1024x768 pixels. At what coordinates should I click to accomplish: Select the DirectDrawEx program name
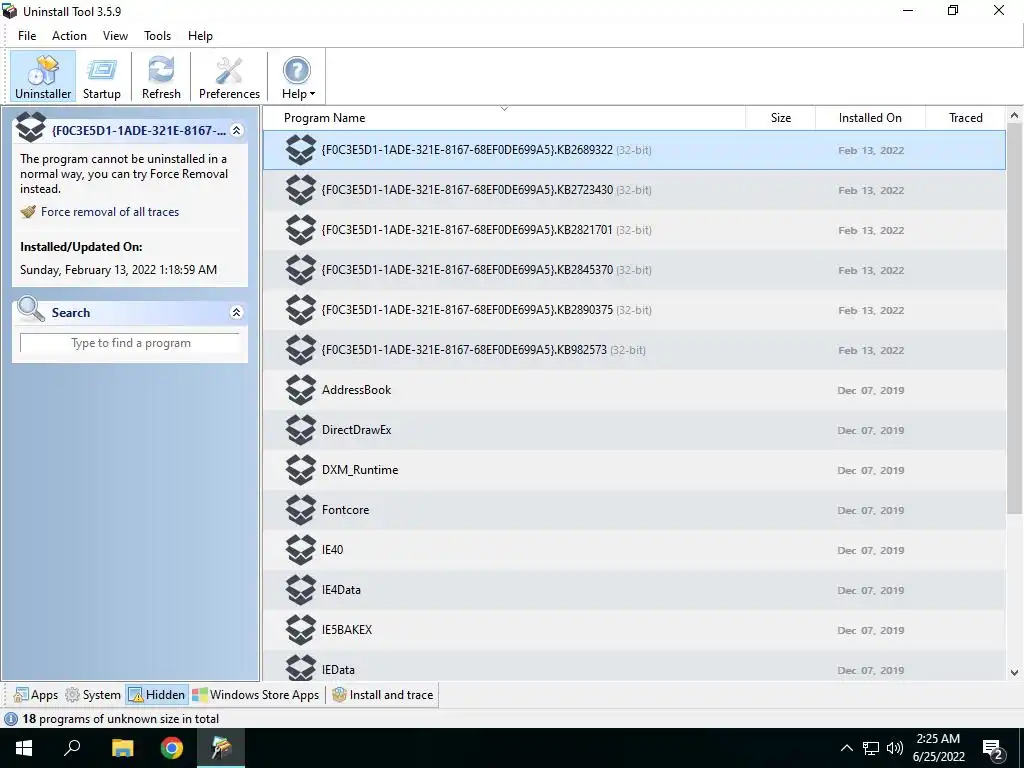(357, 430)
